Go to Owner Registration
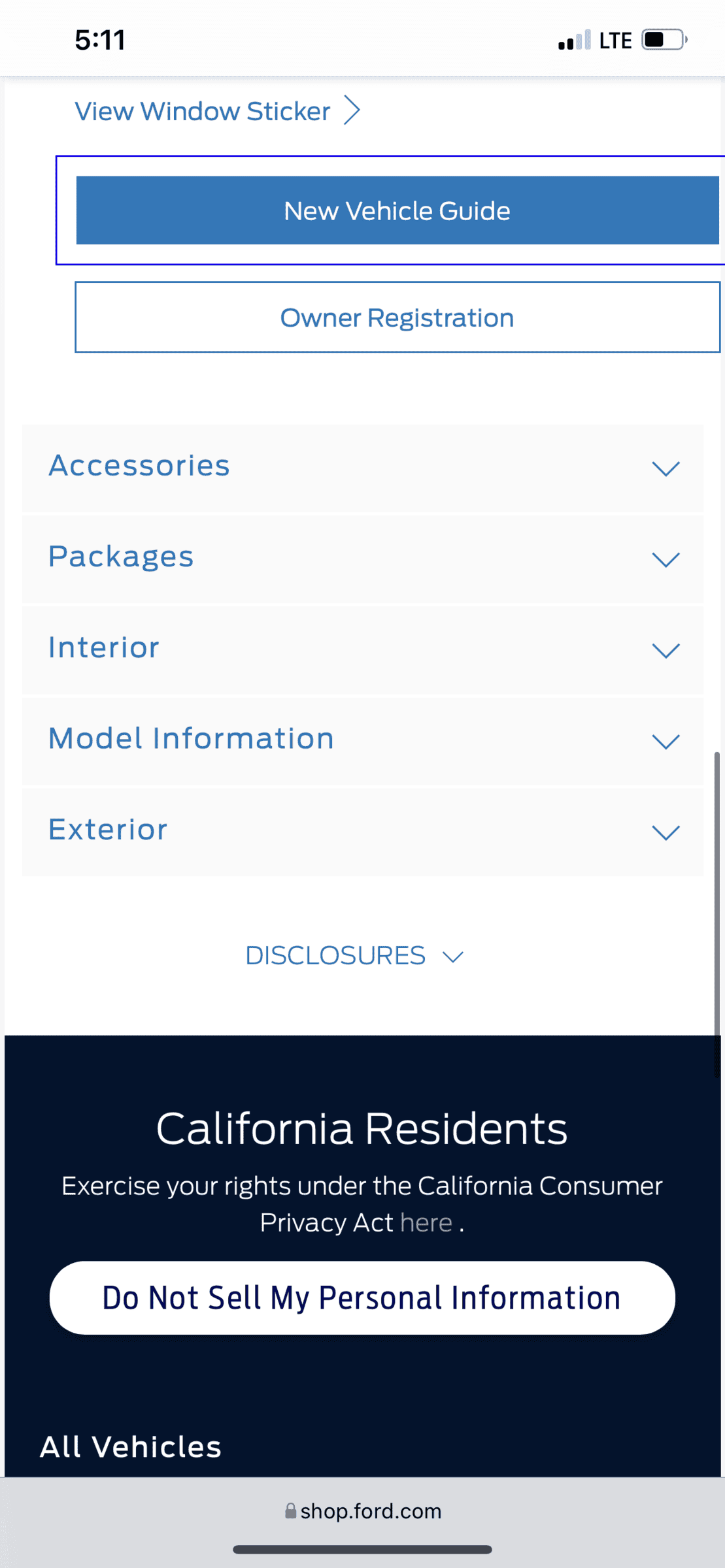725x1568 pixels. pyautogui.click(x=397, y=317)
